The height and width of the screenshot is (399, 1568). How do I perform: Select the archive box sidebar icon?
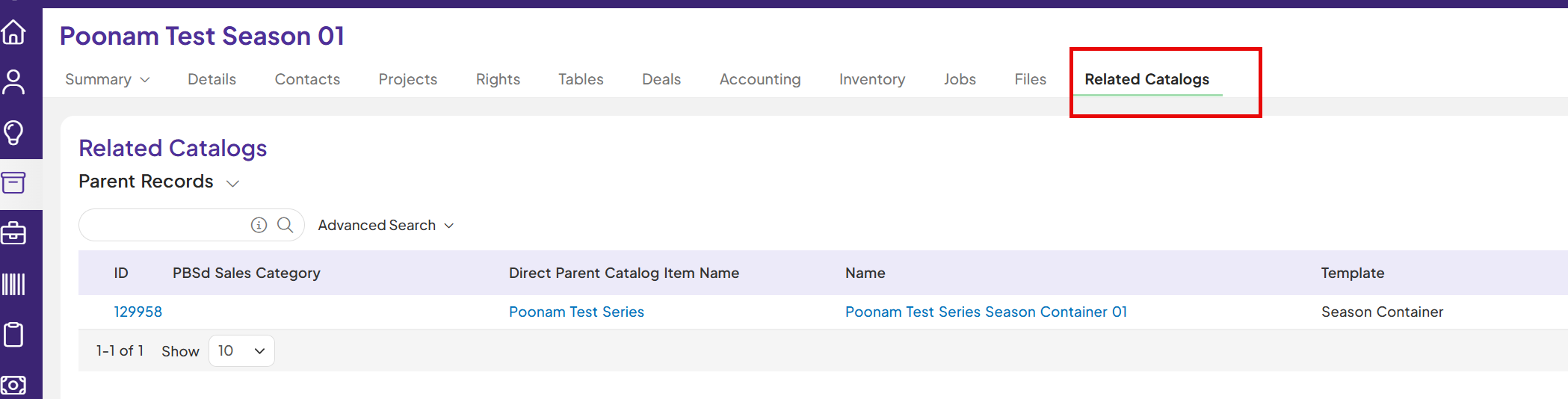tap(14, 183)
